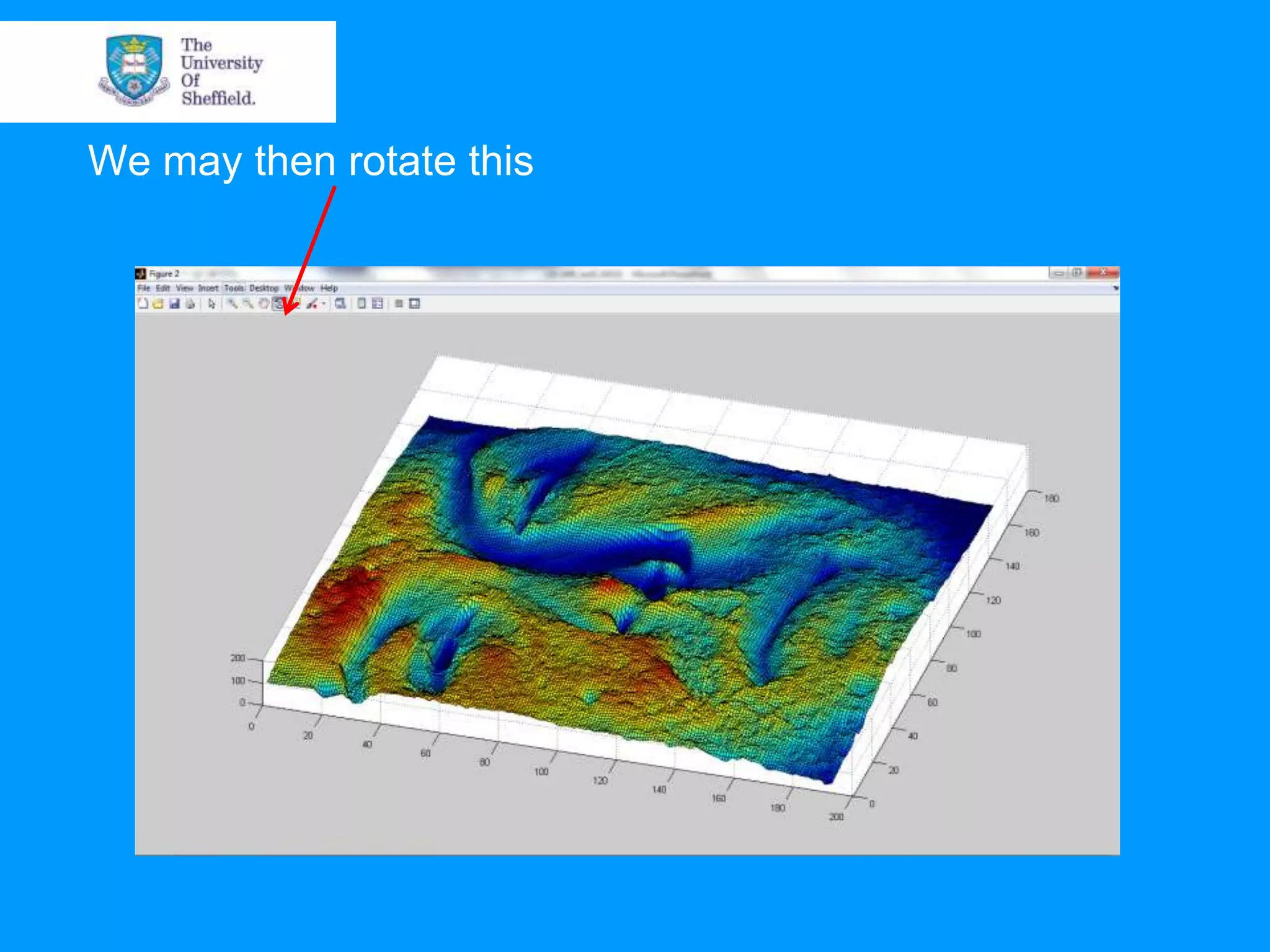Viewport: 1270px width, 952px height.
Task: Toggle the Rotate 3D tool
Action: point(278,303)
